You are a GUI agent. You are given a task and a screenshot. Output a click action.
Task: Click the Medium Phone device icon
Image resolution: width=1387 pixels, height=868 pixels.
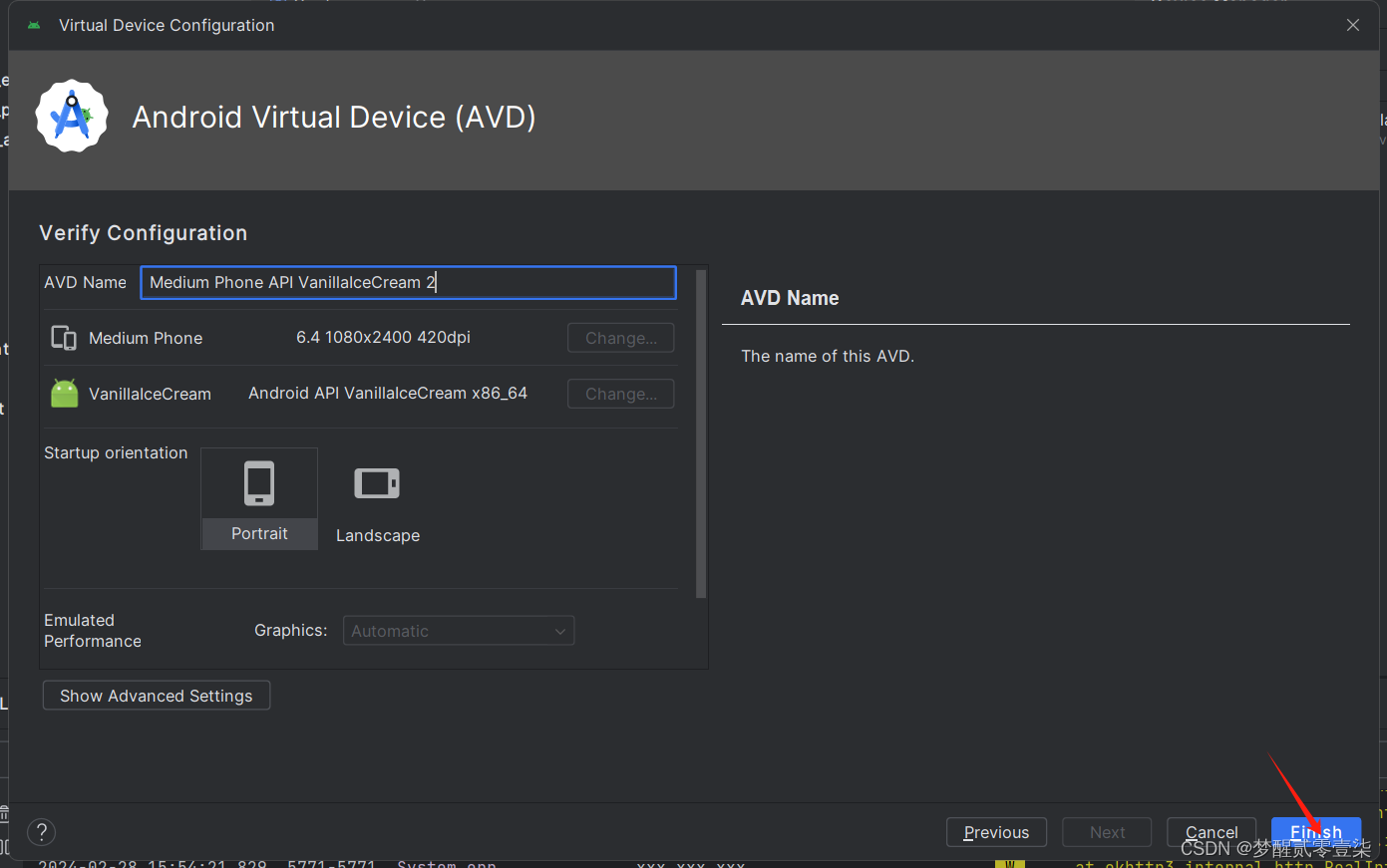[64, 338]
